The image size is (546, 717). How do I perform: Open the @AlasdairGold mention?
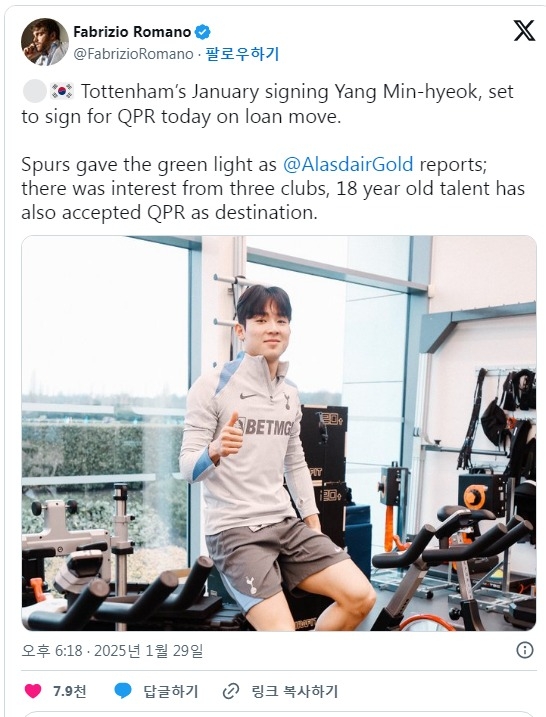tap(348, 164)
